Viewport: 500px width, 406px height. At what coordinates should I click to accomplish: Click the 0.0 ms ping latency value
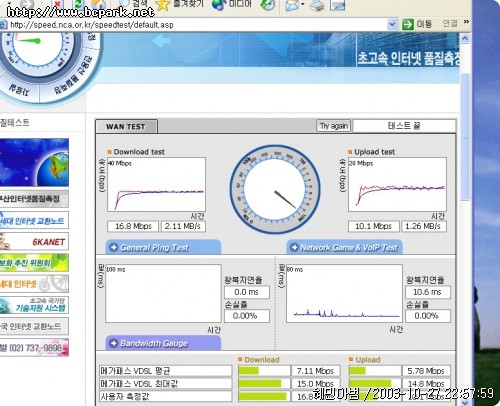247,292
